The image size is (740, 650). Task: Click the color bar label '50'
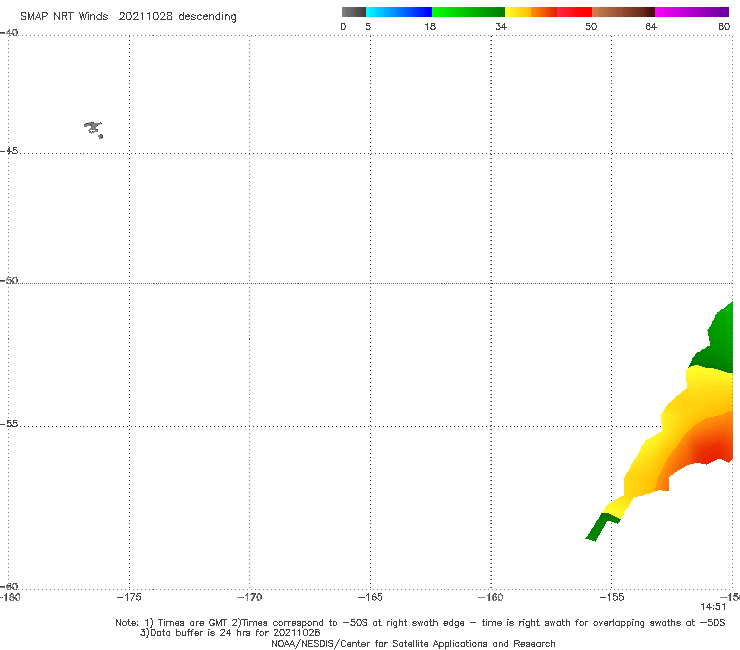pyautogui.click(x=591, y=26)
